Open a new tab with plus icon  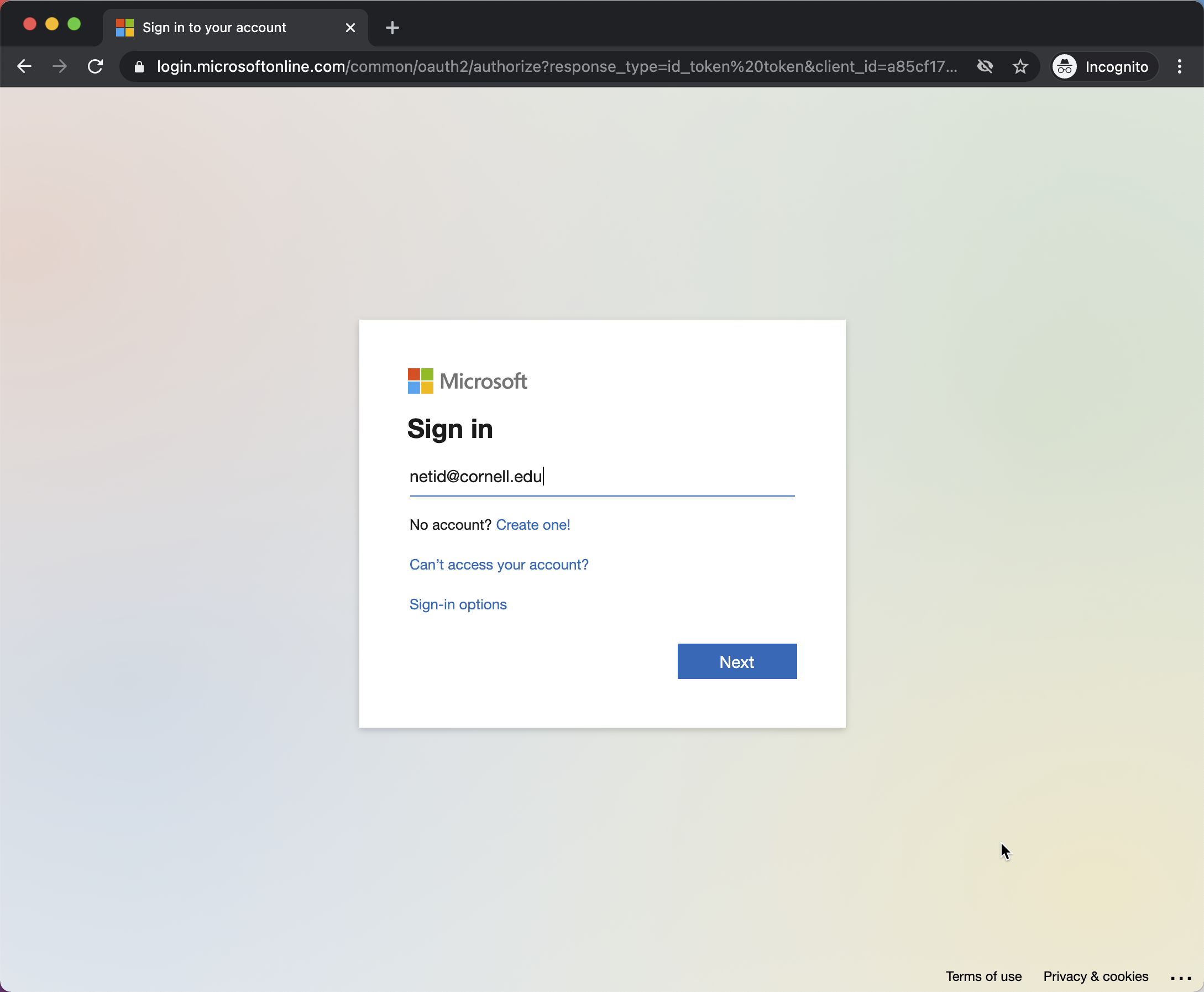(392, 28)
